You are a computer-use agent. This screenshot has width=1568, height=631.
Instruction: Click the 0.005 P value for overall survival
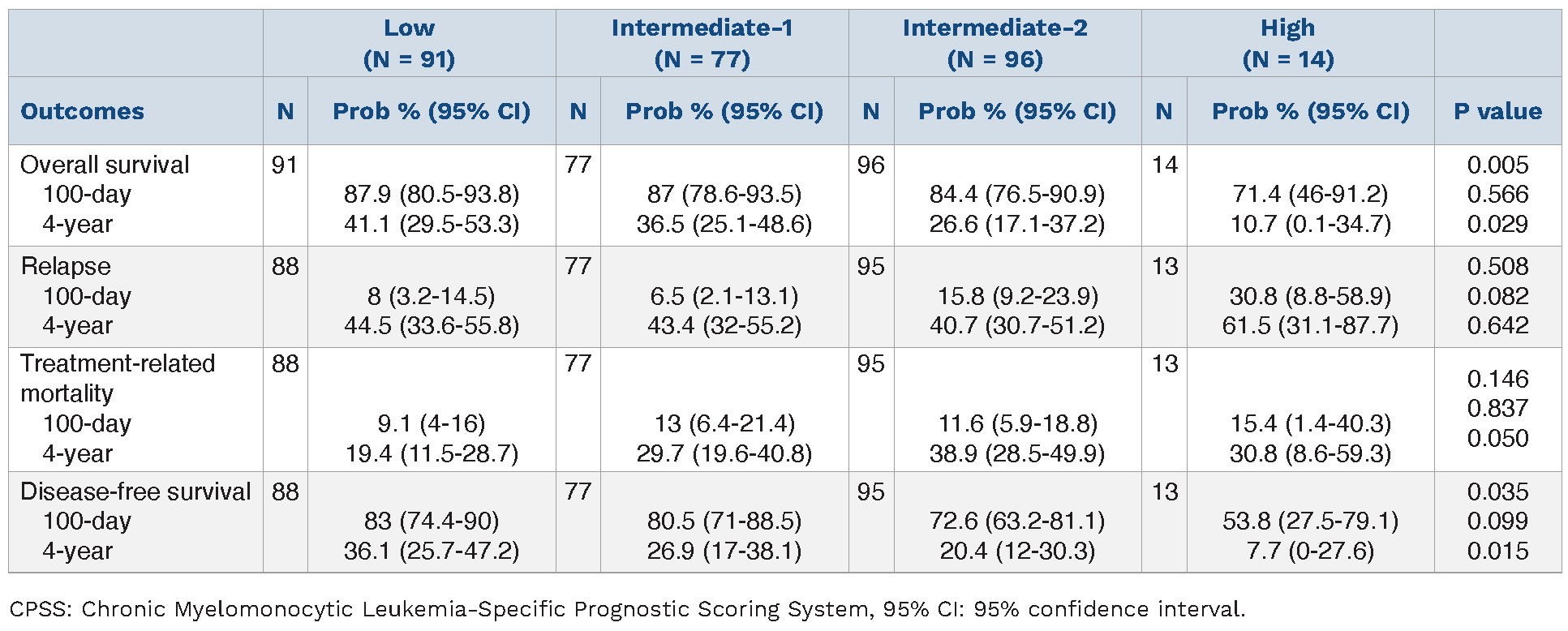pos(1497,165)
